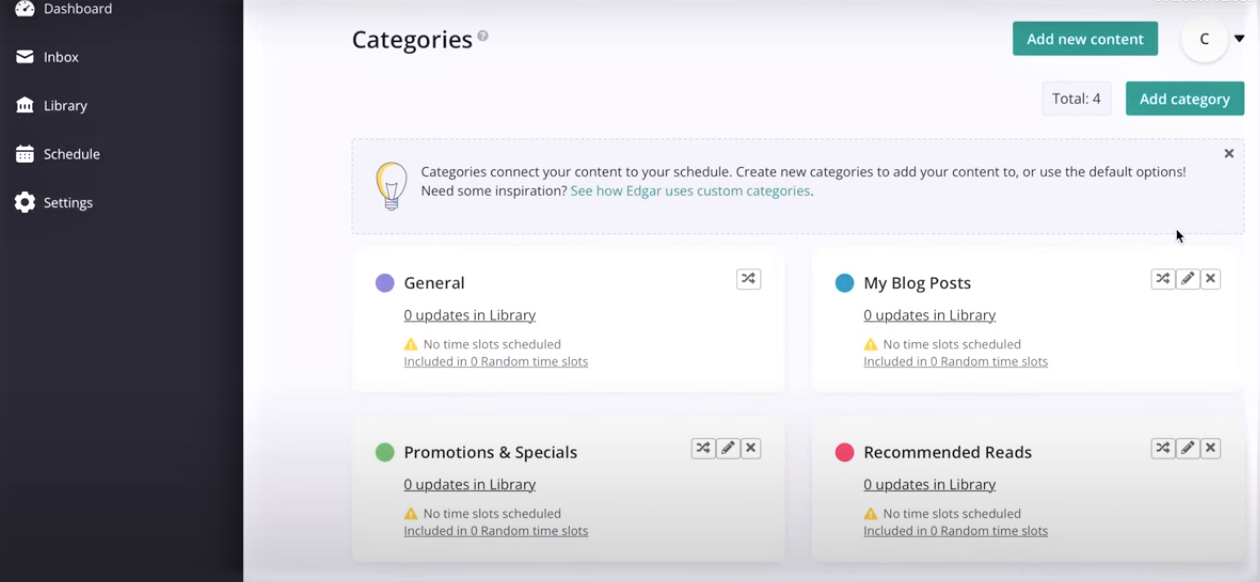Click the Add new content button
This screenshot has width=1260, height=582.
click(1085, 39)
